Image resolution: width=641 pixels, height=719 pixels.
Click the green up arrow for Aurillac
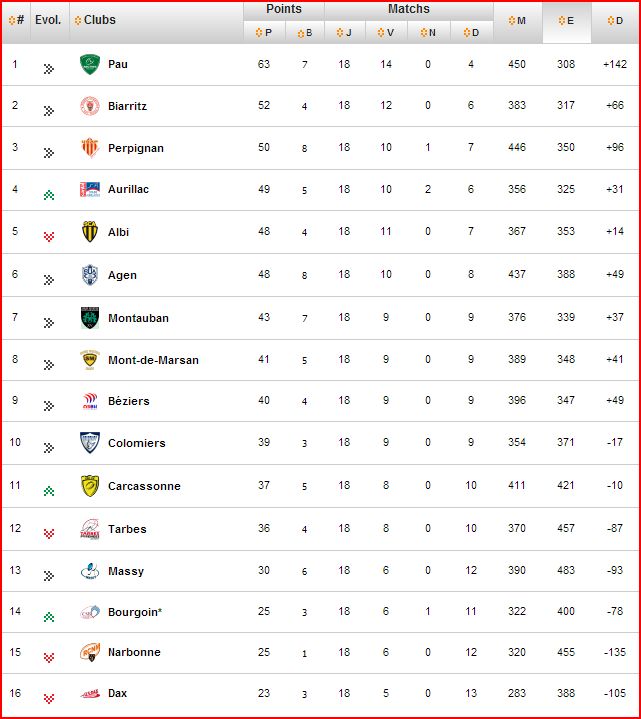tap(49, 195)
